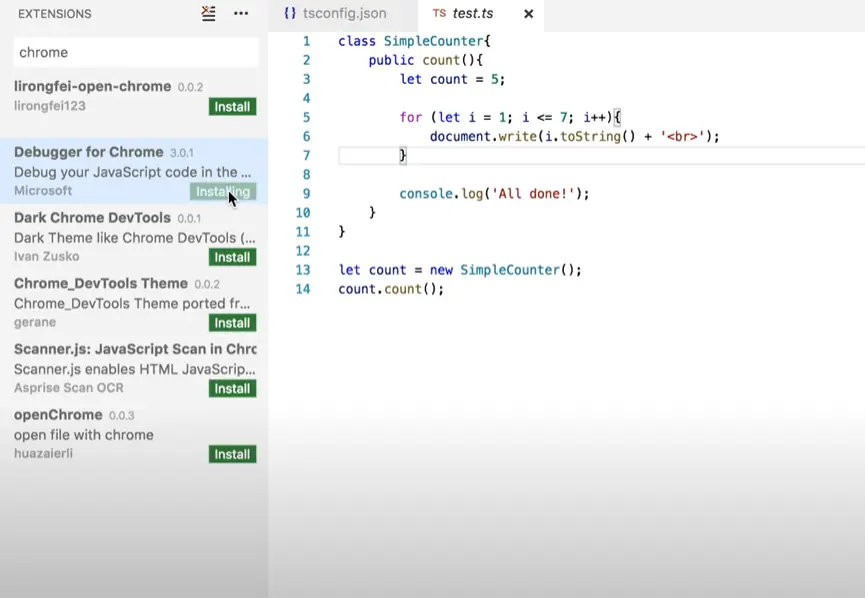Install the Dark Chrome DevTools theme
This screenshot has width=865, height=598.
pyautogui.click(x=232, y=257)
